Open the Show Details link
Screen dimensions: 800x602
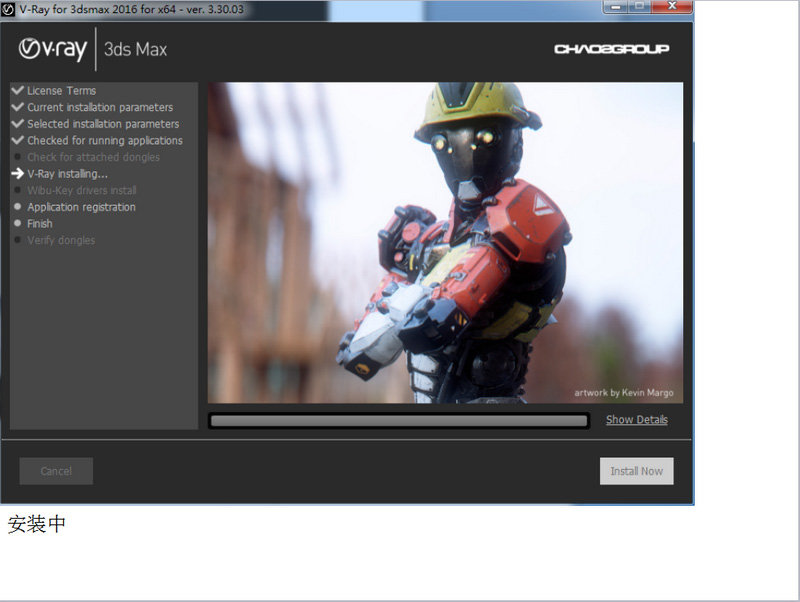[x=637, y=420]
